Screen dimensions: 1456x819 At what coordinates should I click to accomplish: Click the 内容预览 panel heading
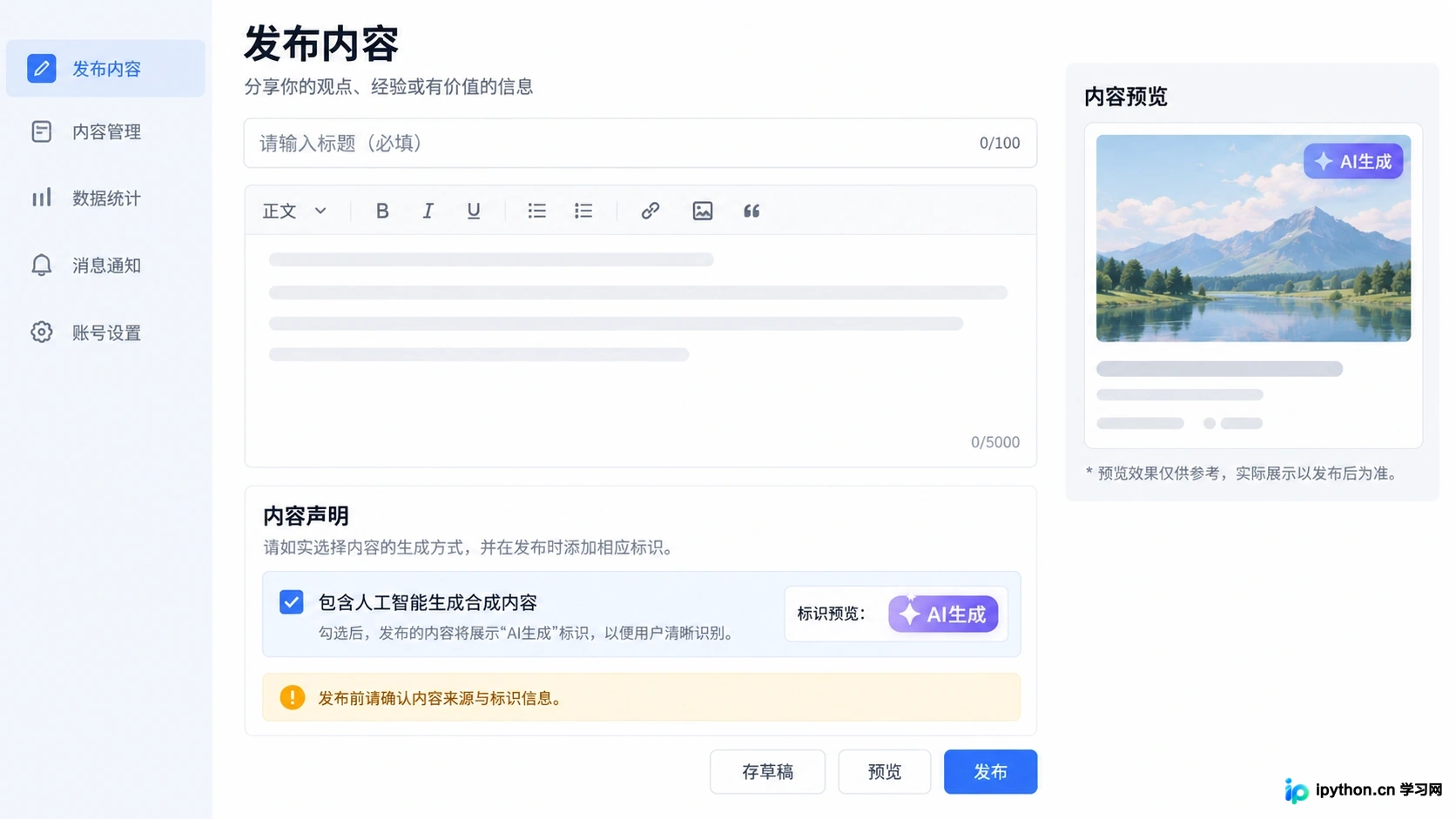tap(1126, 97)
